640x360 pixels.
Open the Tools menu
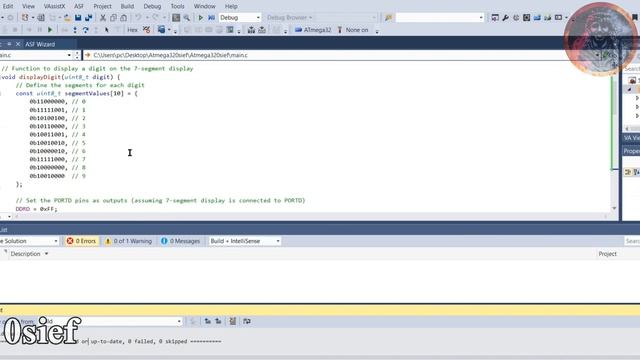(x=177, y=6)
